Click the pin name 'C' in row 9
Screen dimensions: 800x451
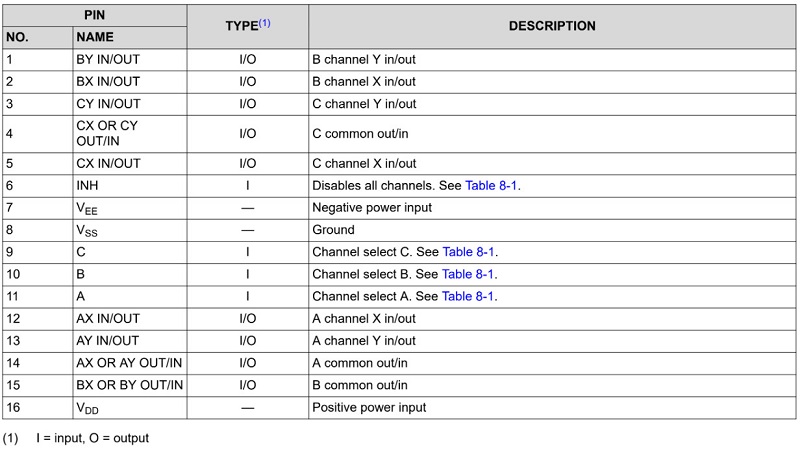[81, 252]
